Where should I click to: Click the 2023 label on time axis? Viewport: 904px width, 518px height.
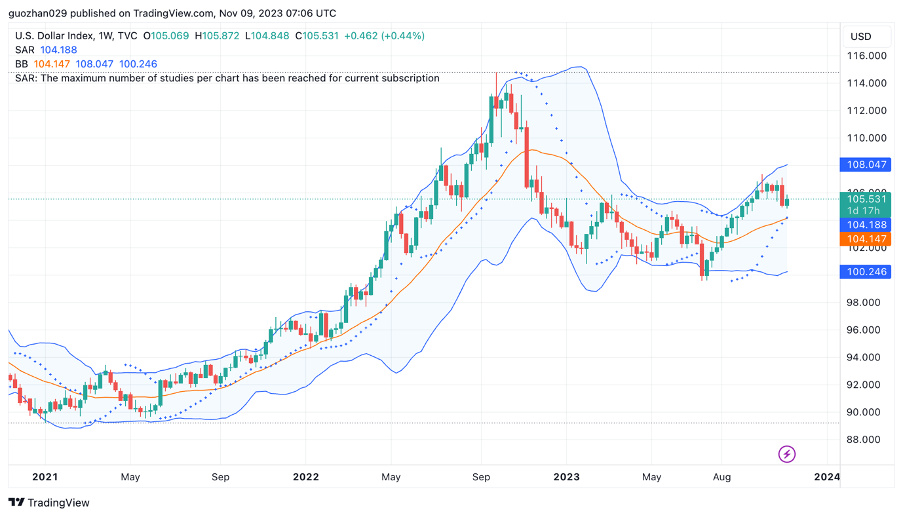pyautogui.click(x=566, y=477)
